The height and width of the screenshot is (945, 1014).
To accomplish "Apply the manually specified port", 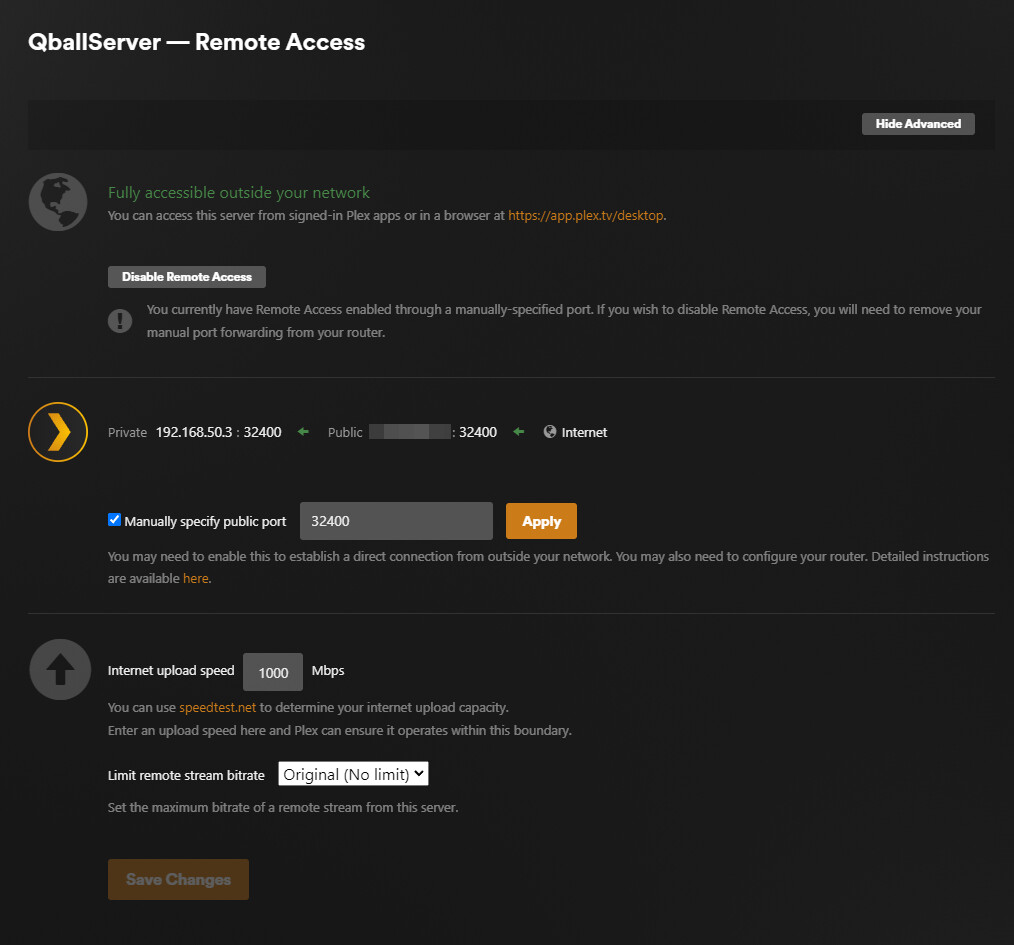I will (540, 520).
